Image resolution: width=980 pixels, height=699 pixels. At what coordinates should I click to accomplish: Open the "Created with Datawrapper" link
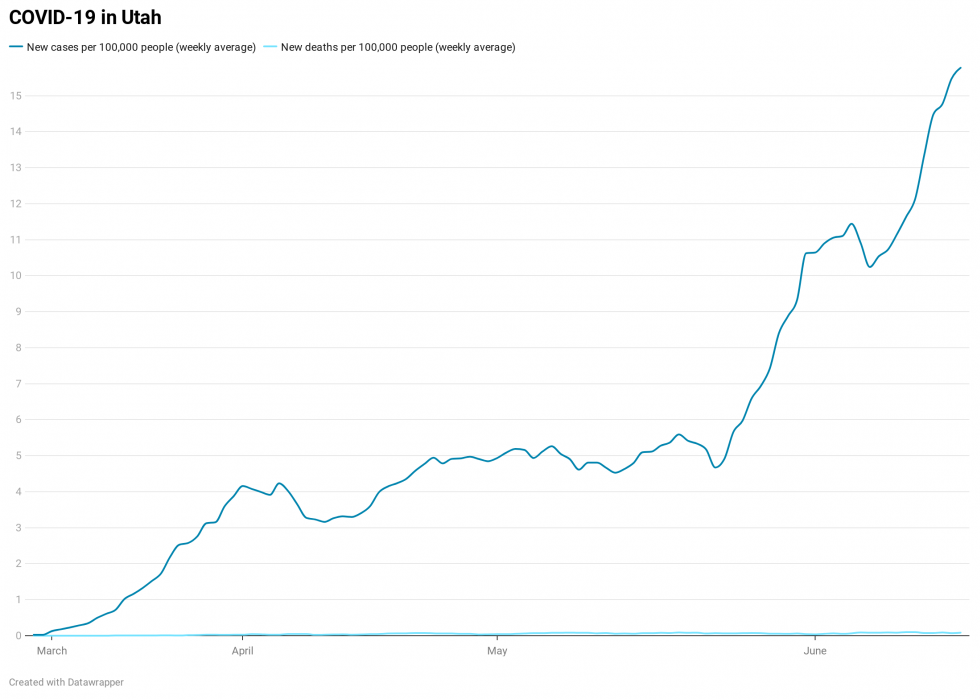[x=66, y=682]
